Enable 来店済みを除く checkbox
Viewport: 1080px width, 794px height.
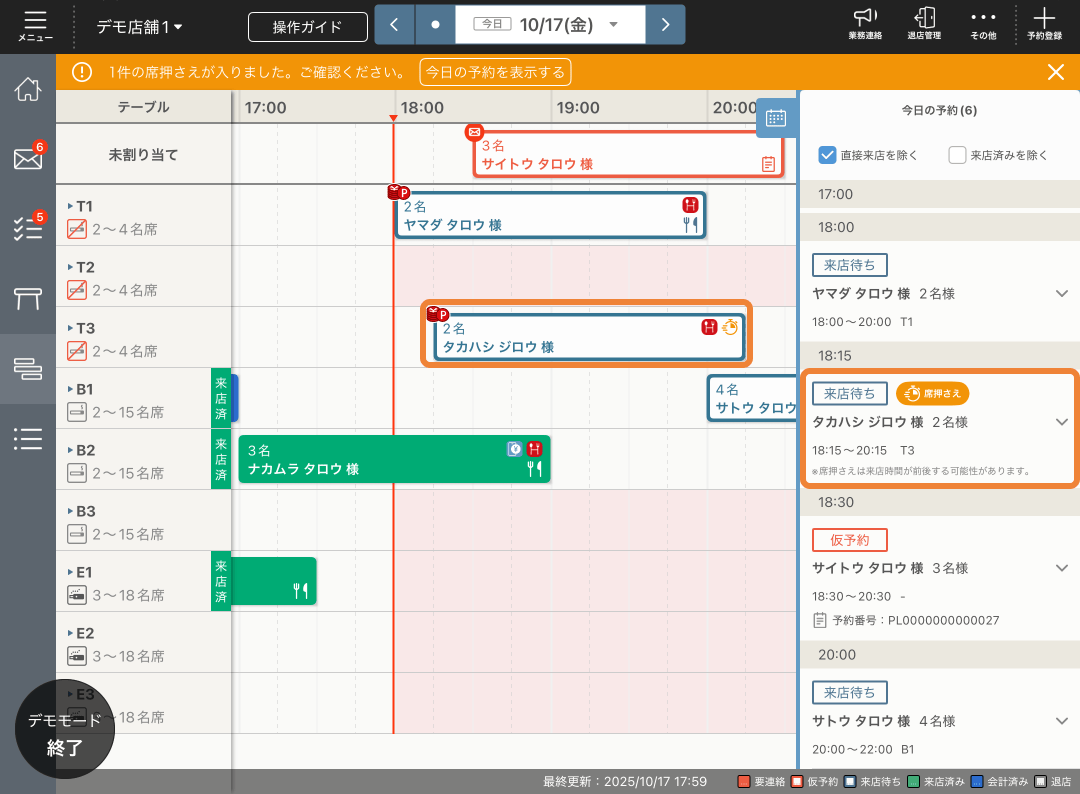(957, 154)
